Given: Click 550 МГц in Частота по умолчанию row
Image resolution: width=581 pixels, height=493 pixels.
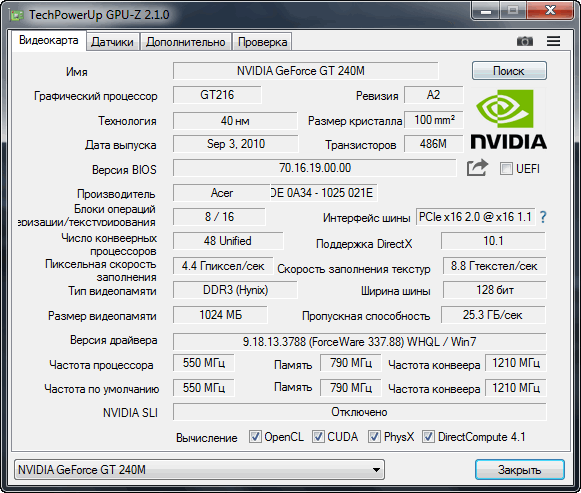Looking at the screenshot, I should pyautogui.click(x=203, y=388).
